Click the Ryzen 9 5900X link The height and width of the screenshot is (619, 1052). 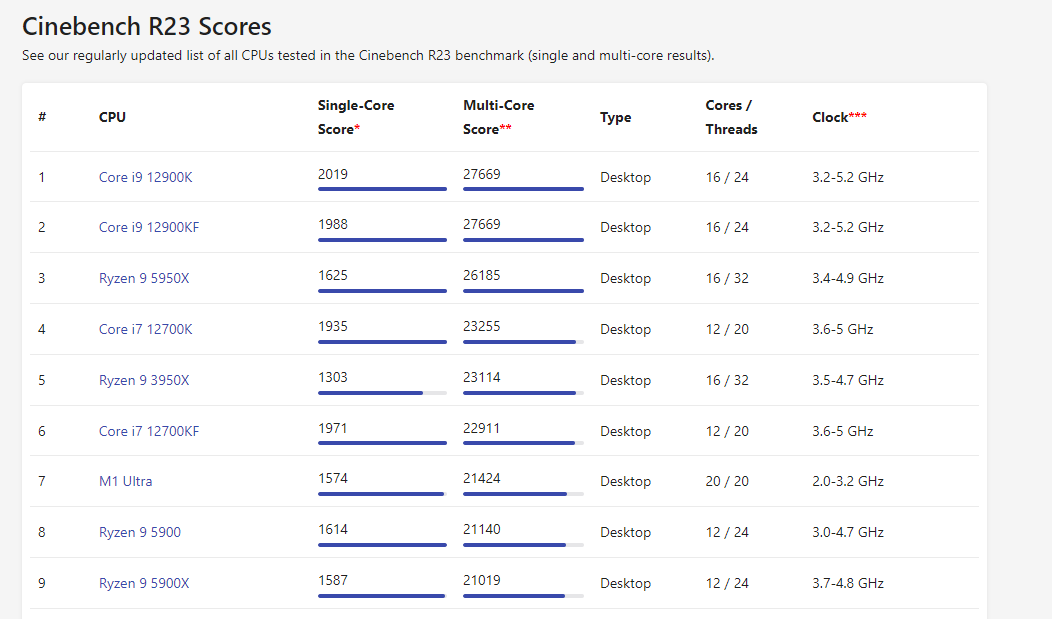tap(143, 583)
